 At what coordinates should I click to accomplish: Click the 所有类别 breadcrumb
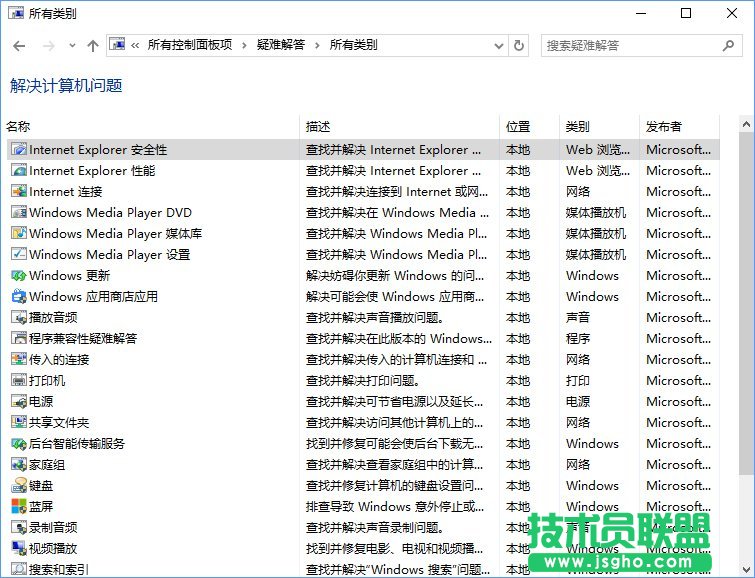click(353, 45)
